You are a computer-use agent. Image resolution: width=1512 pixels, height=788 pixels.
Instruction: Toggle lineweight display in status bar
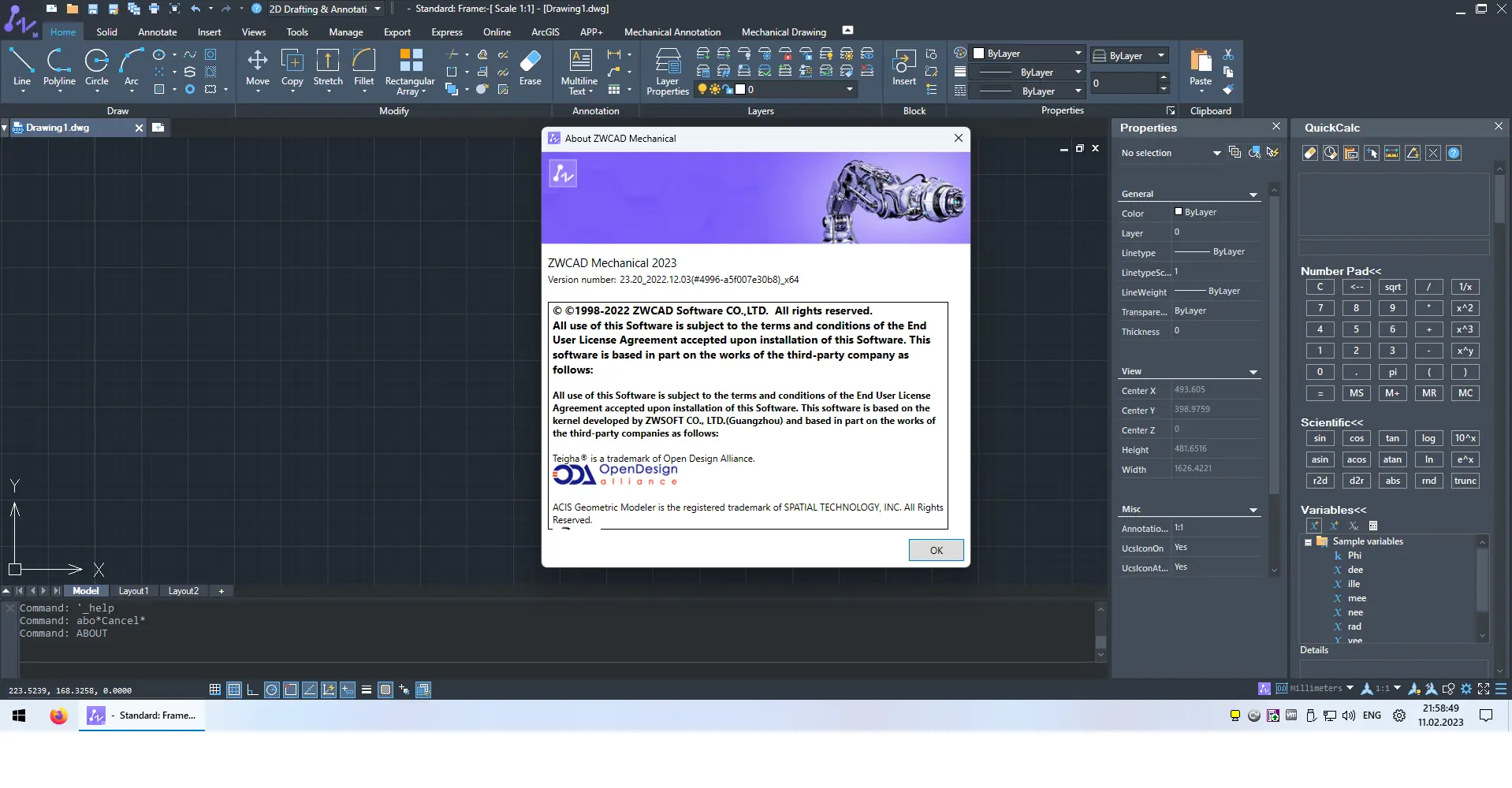point(367,689)
